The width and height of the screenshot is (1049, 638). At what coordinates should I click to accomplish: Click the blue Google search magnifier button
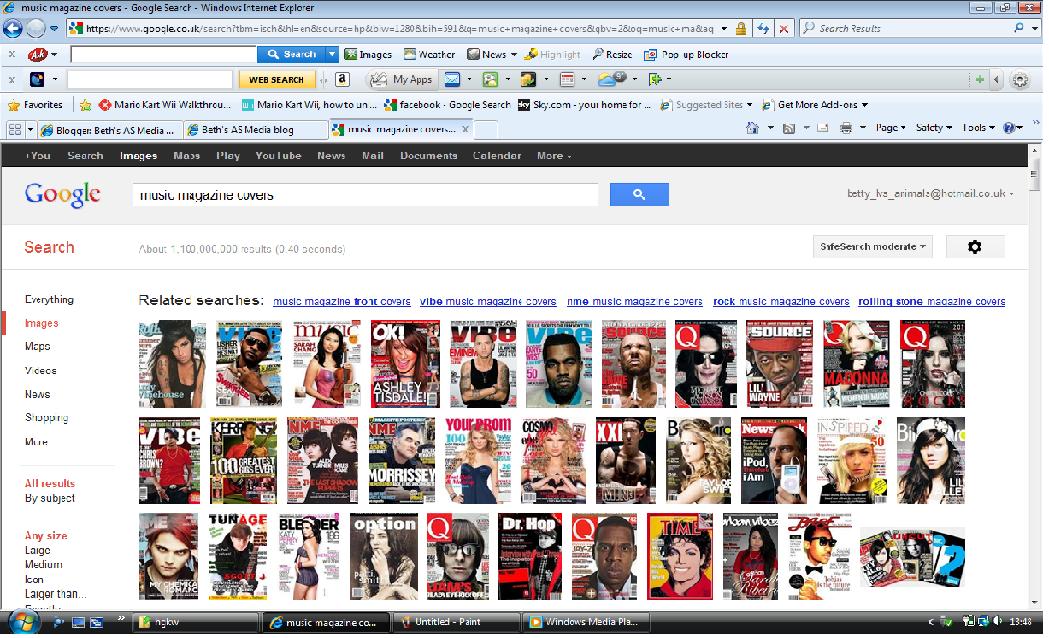point(639,194)
